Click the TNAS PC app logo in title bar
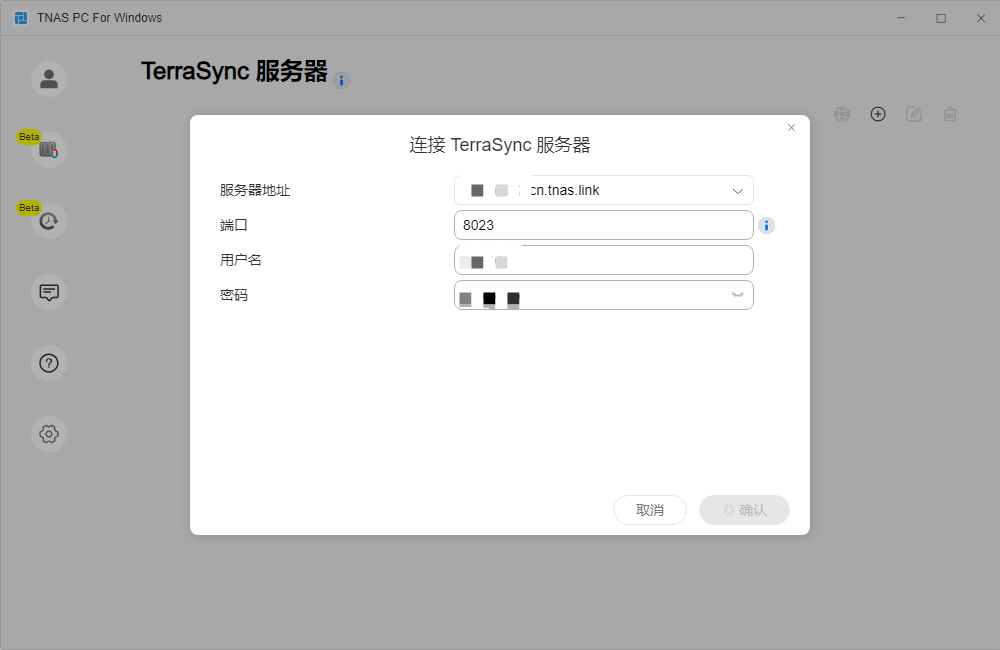This screenshot has width=1000, height=650. tap(21, 18)
